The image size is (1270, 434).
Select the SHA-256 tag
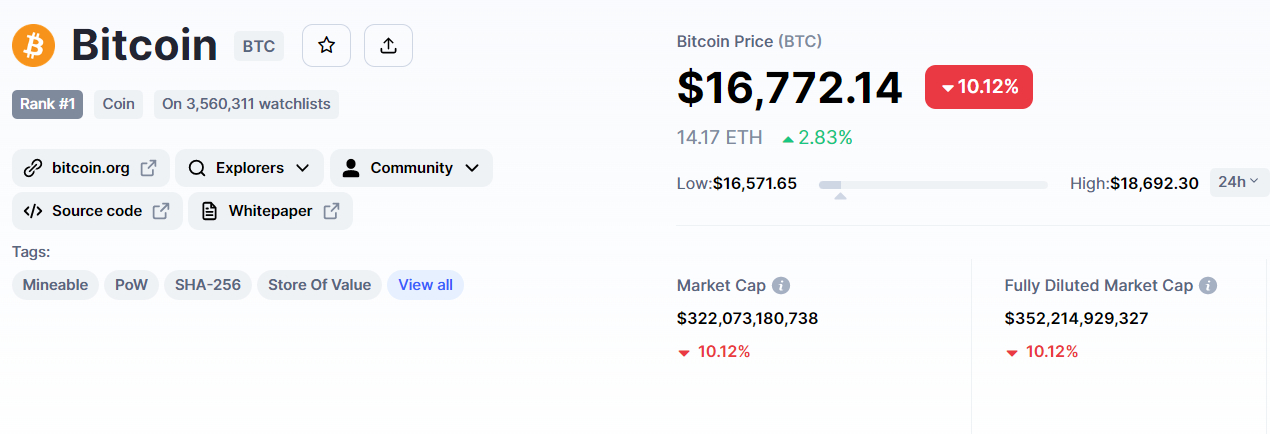point(208,285)
